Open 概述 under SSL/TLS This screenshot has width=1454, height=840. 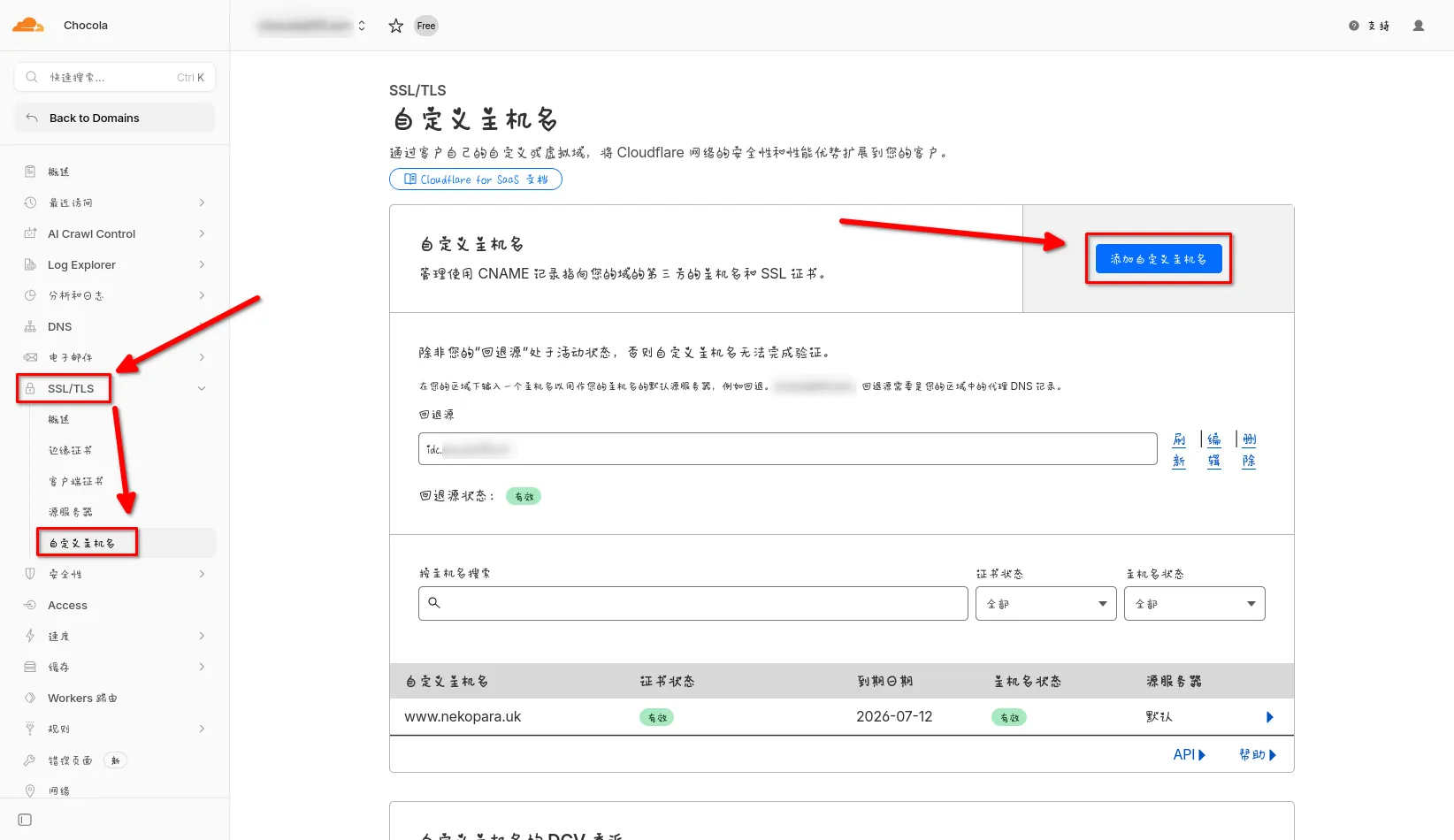pyautogui.click(x=58, y=419)
